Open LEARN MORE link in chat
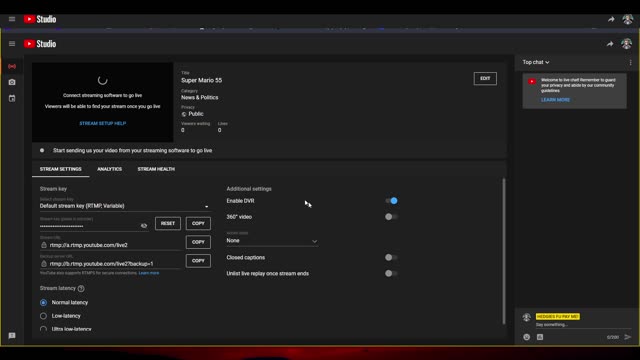This screenshot has width=640, height=360. (x=555, y=100)
